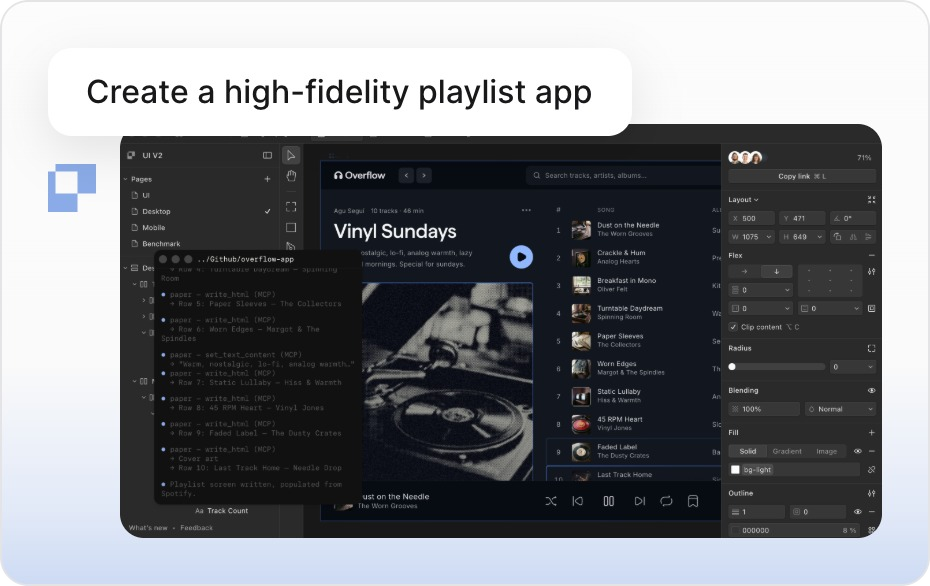Click the flip icon next to the H field
The image size is (930, 586).
(853, 237)
